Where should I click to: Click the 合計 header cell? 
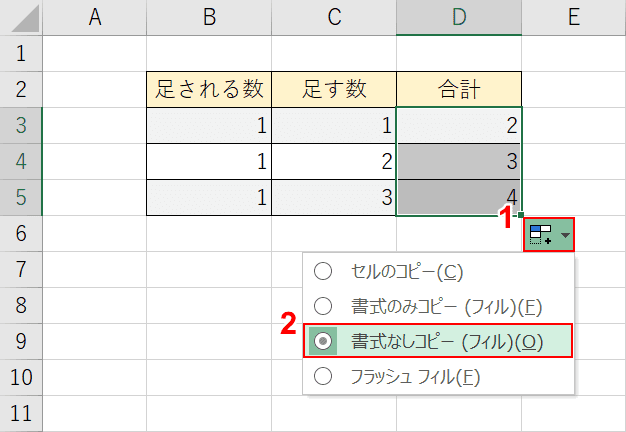coord(459,89)
